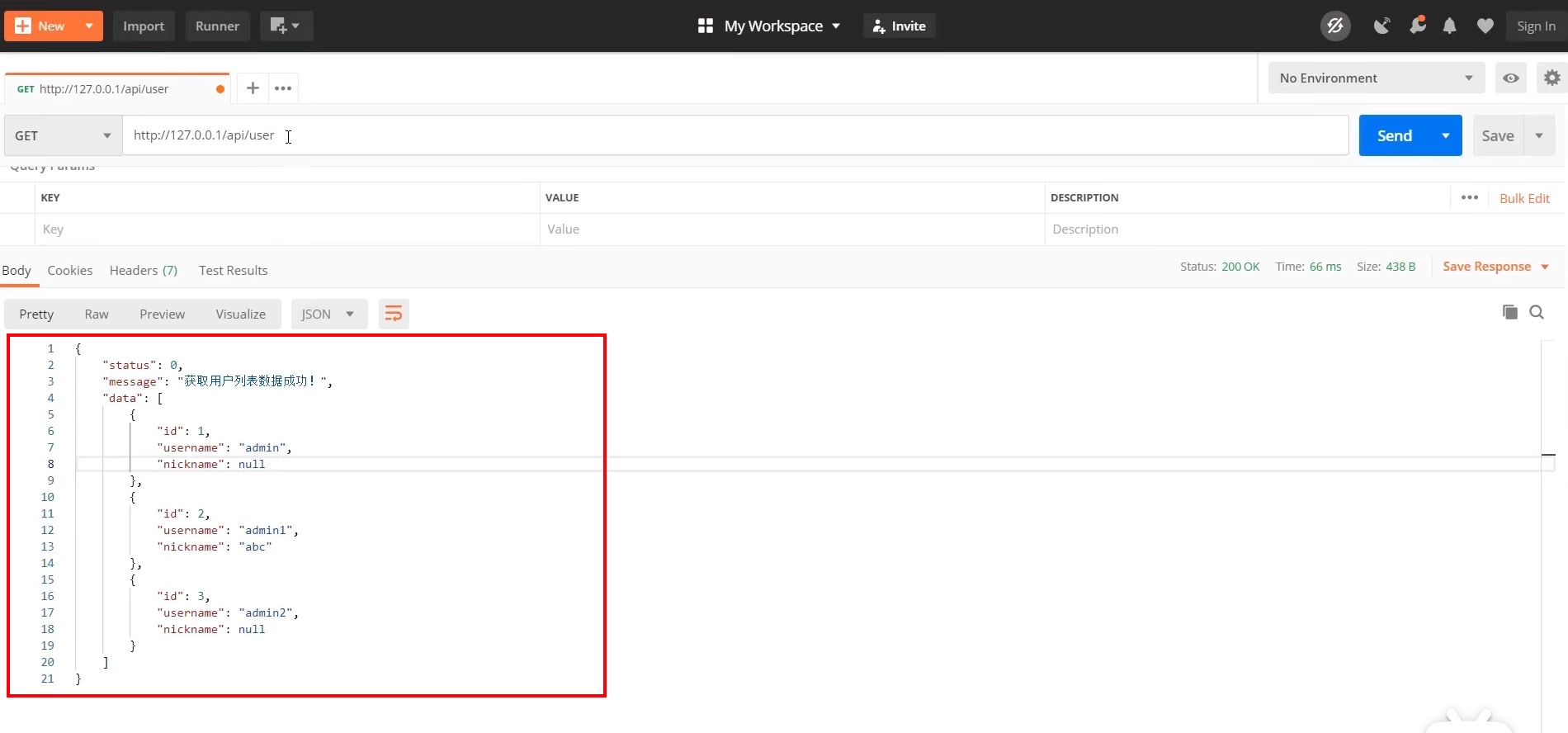Click the sync status icon

point(1335,26)
